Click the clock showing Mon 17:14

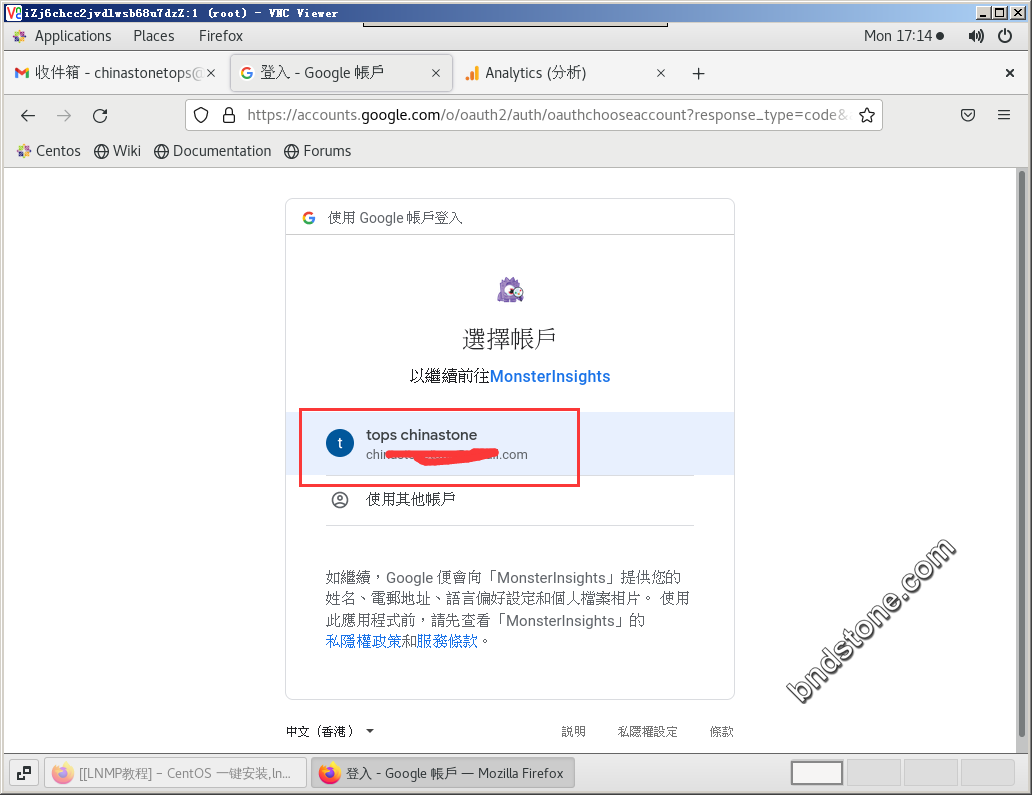(x=904, y=36)
